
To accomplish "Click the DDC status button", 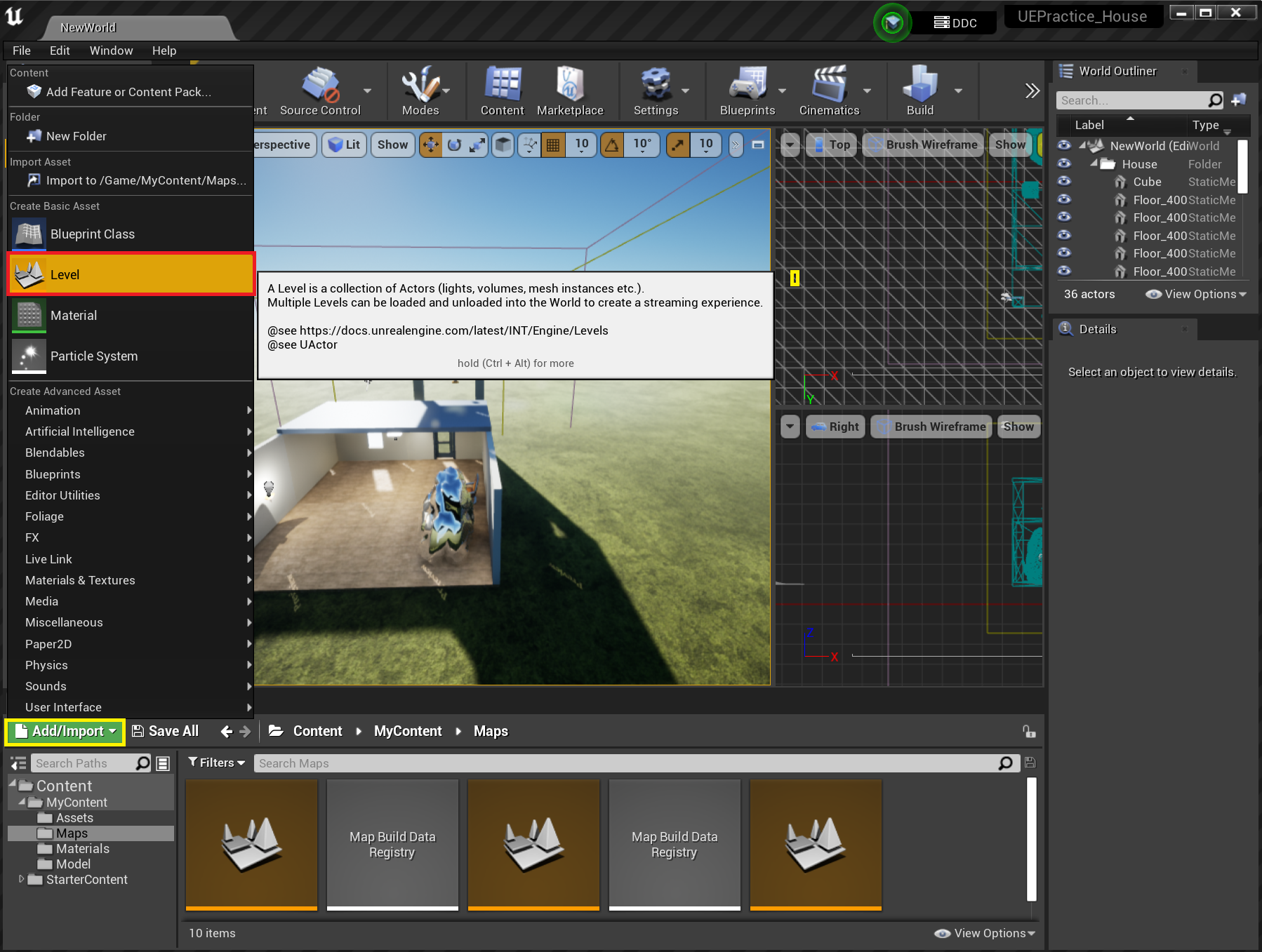I will (x=955, y=23).
